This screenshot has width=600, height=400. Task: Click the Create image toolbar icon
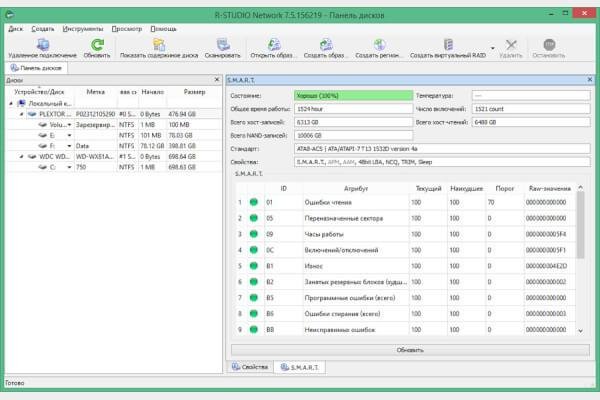326,45
